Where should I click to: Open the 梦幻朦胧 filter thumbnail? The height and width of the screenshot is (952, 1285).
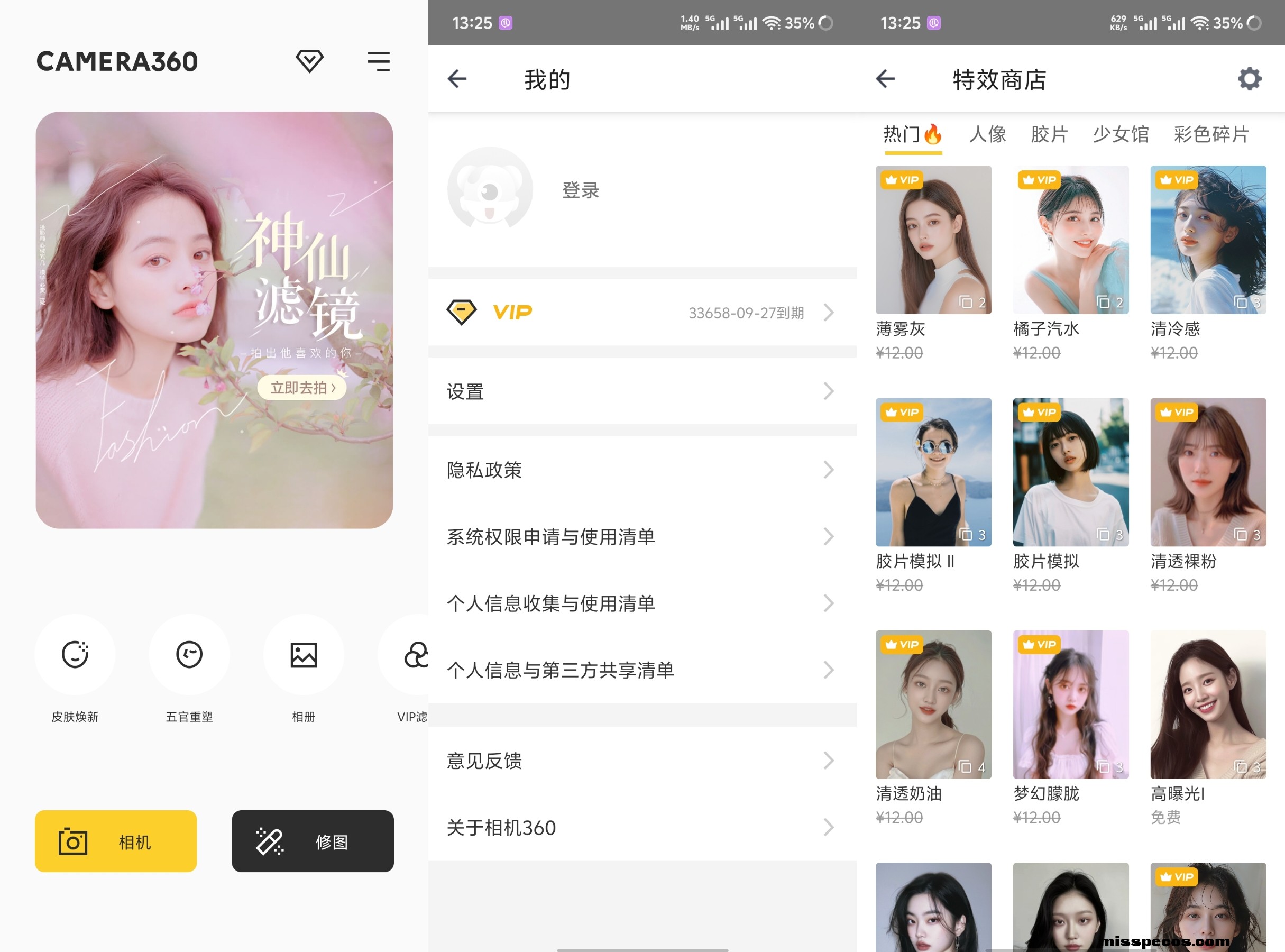[x=1071, y=704]
